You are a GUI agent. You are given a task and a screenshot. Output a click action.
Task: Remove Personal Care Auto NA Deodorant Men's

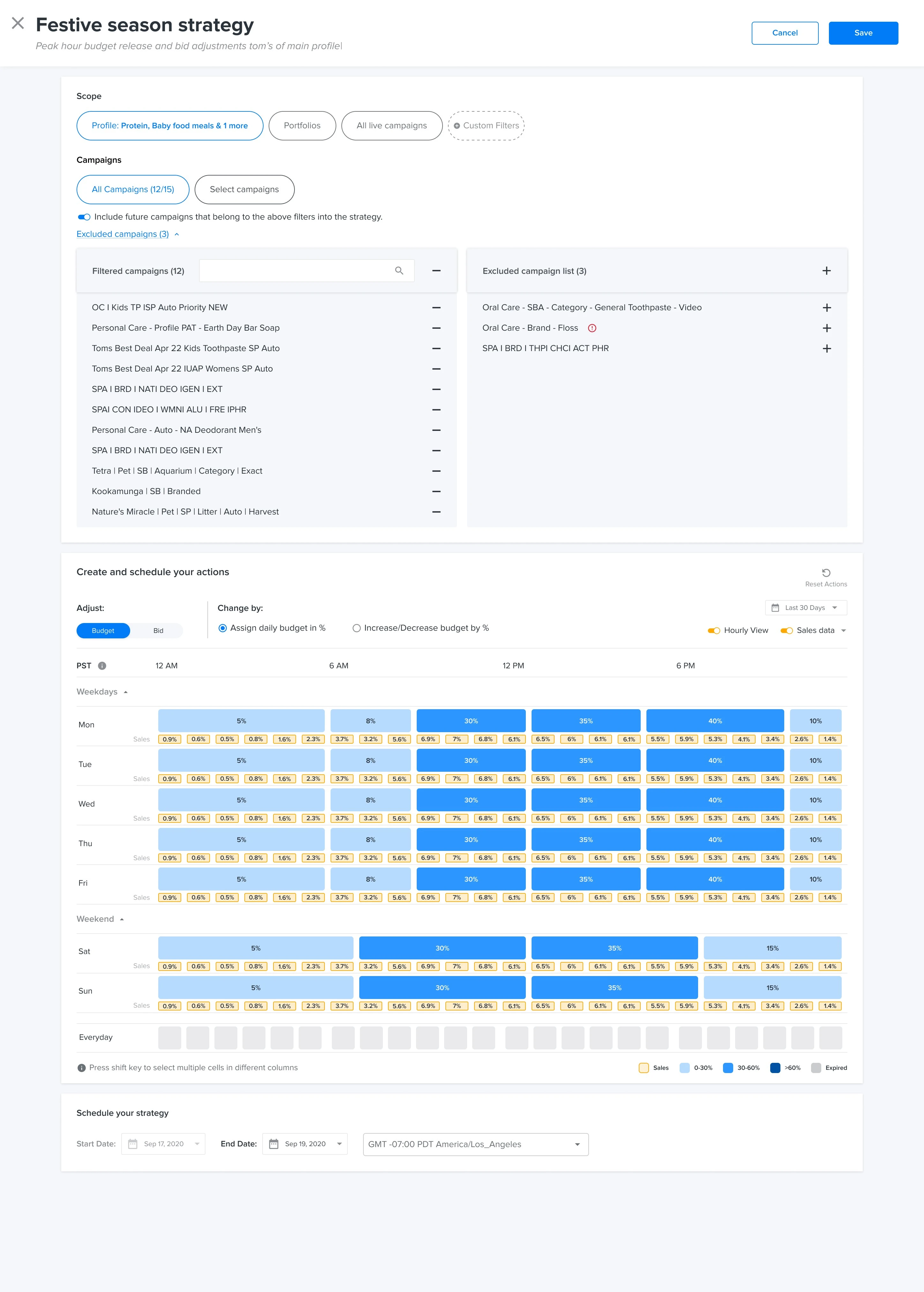pyautogui.click(x=436, y=430)
